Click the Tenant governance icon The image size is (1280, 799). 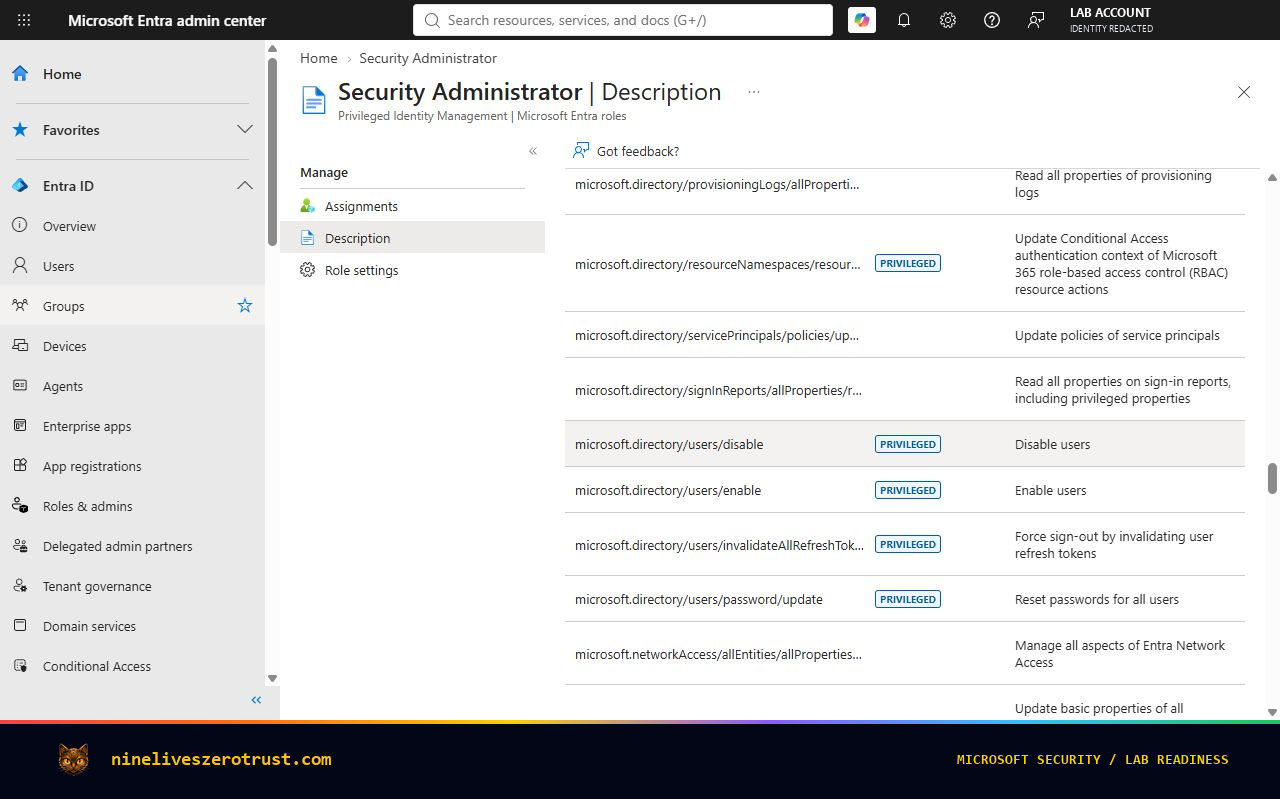click(20, 586)
